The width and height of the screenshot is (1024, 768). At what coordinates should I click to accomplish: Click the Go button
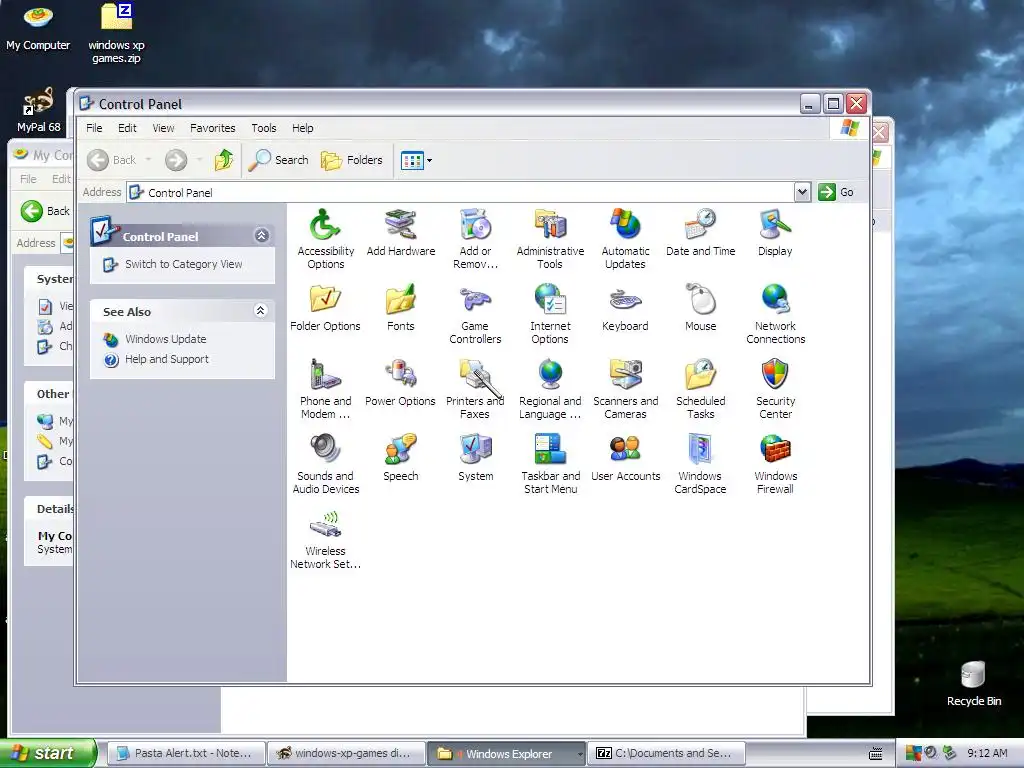[x=837, y=192]
